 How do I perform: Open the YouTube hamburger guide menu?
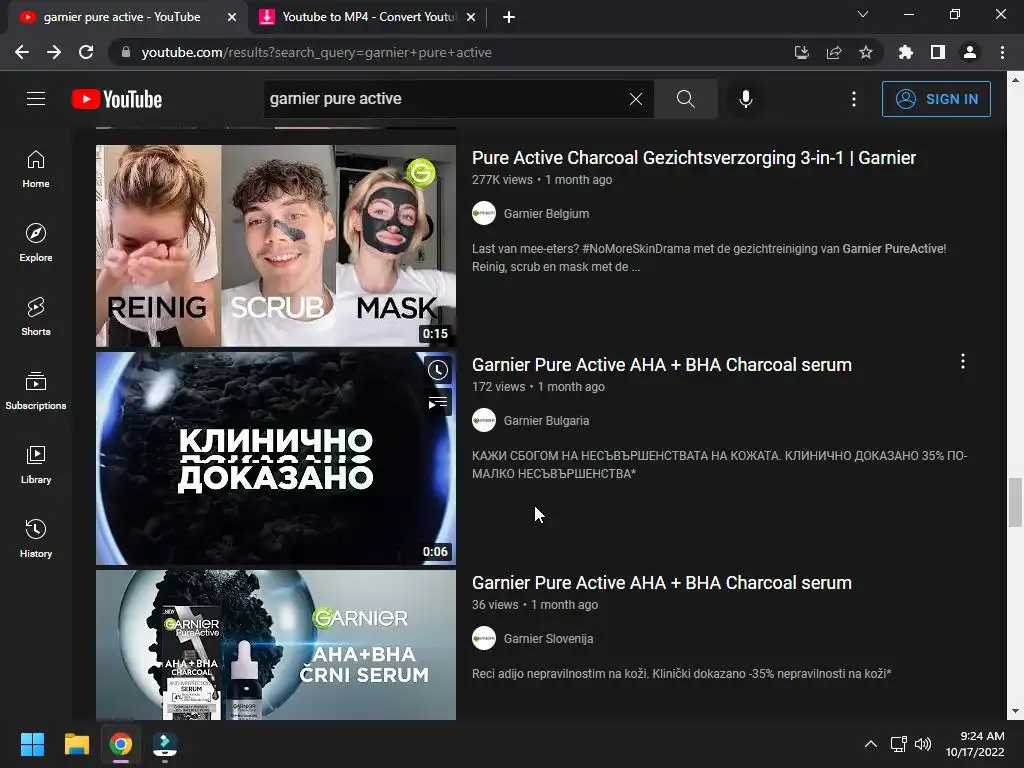pos(36,99)
